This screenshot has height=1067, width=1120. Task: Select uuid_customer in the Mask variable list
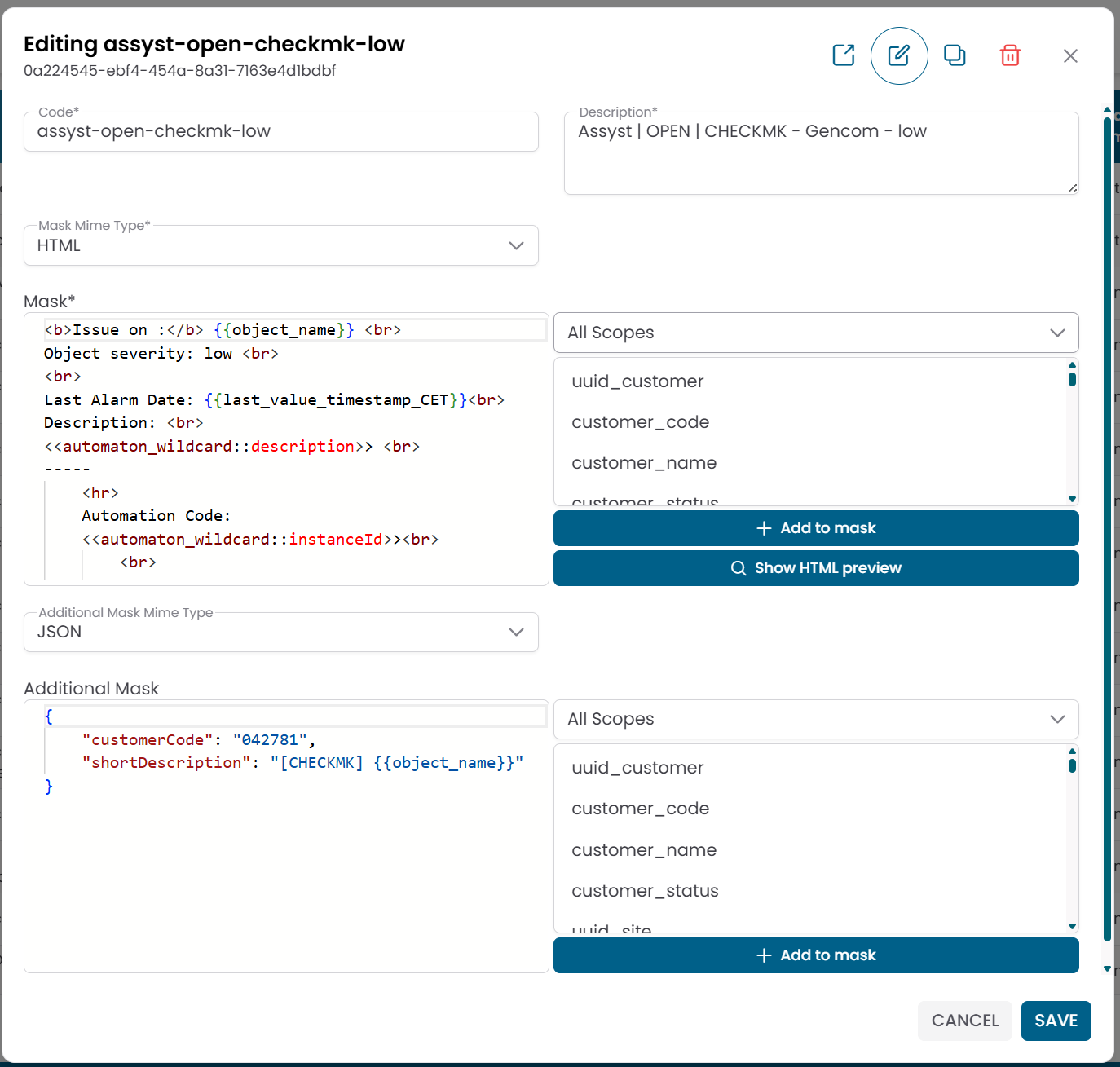pos(637,381)
